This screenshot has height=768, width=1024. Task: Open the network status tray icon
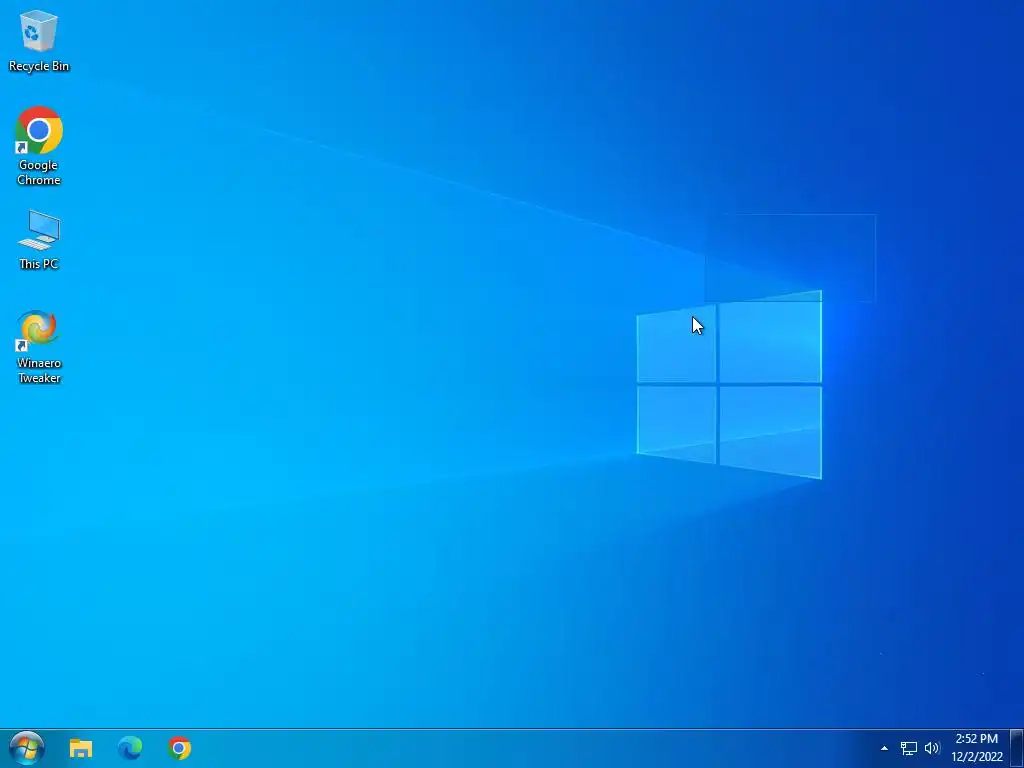[908, 748]
